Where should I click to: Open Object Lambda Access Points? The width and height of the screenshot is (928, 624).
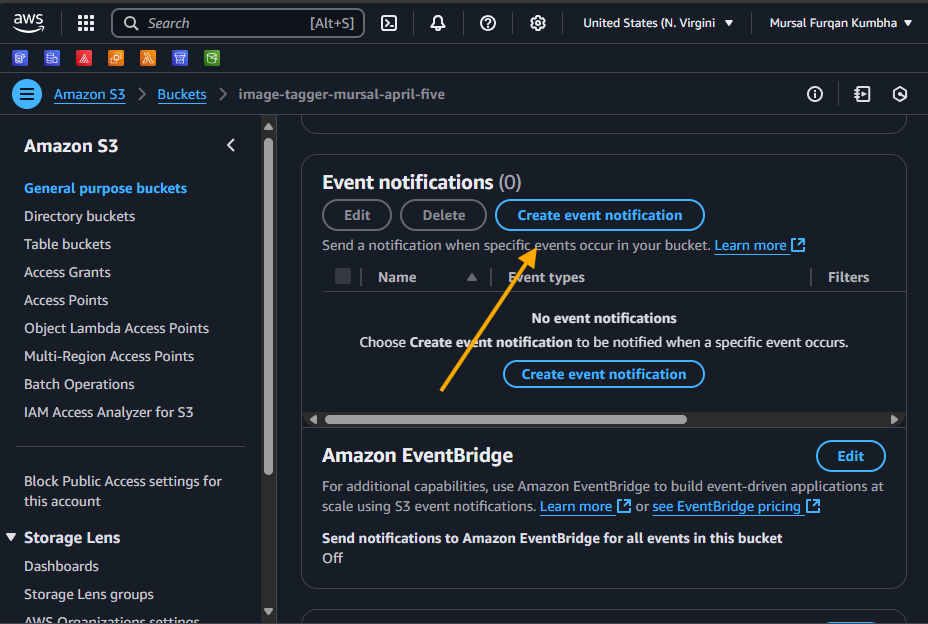click(117, 328)
